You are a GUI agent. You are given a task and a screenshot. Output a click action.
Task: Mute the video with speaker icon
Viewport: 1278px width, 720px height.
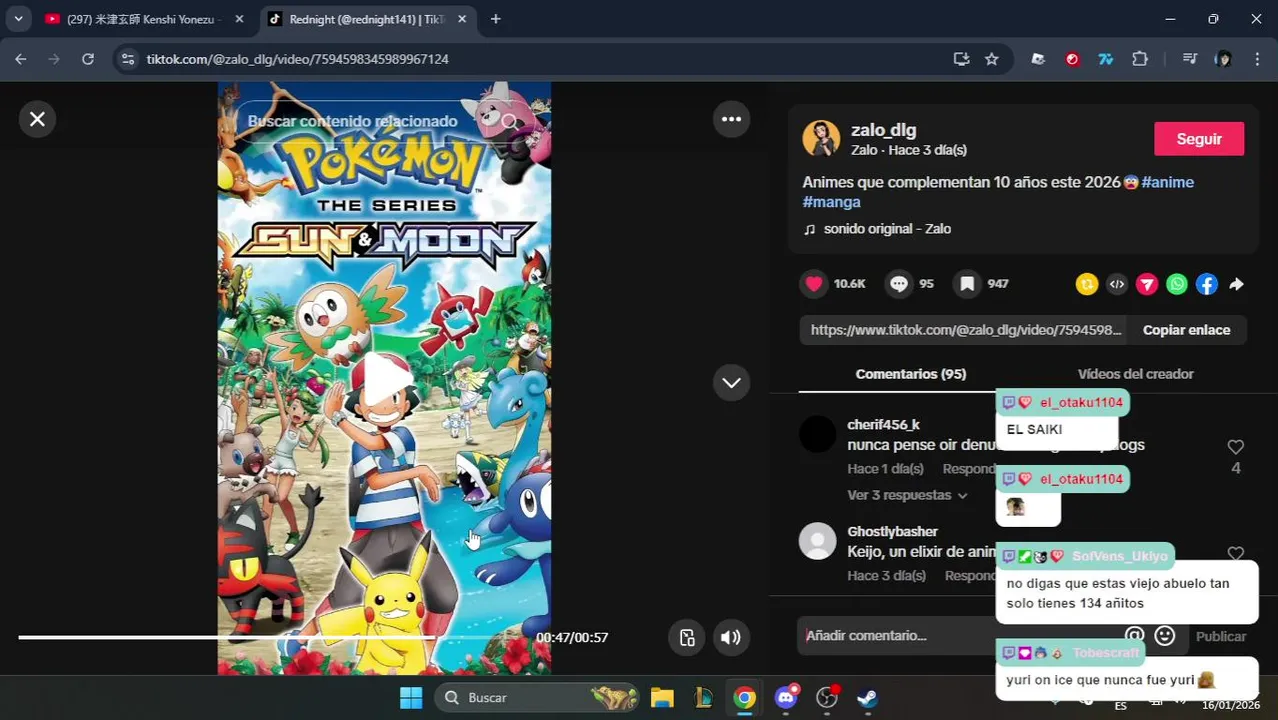[x=731, y=637]
